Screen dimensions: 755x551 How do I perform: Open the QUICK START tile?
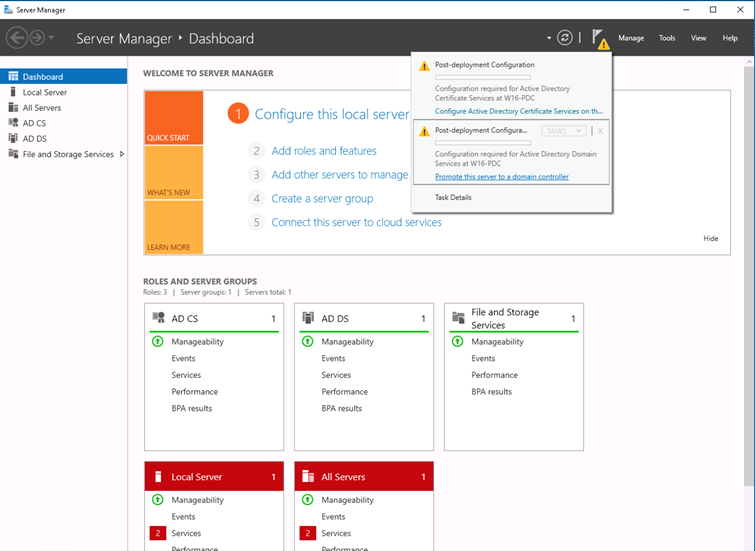point(173,118)
